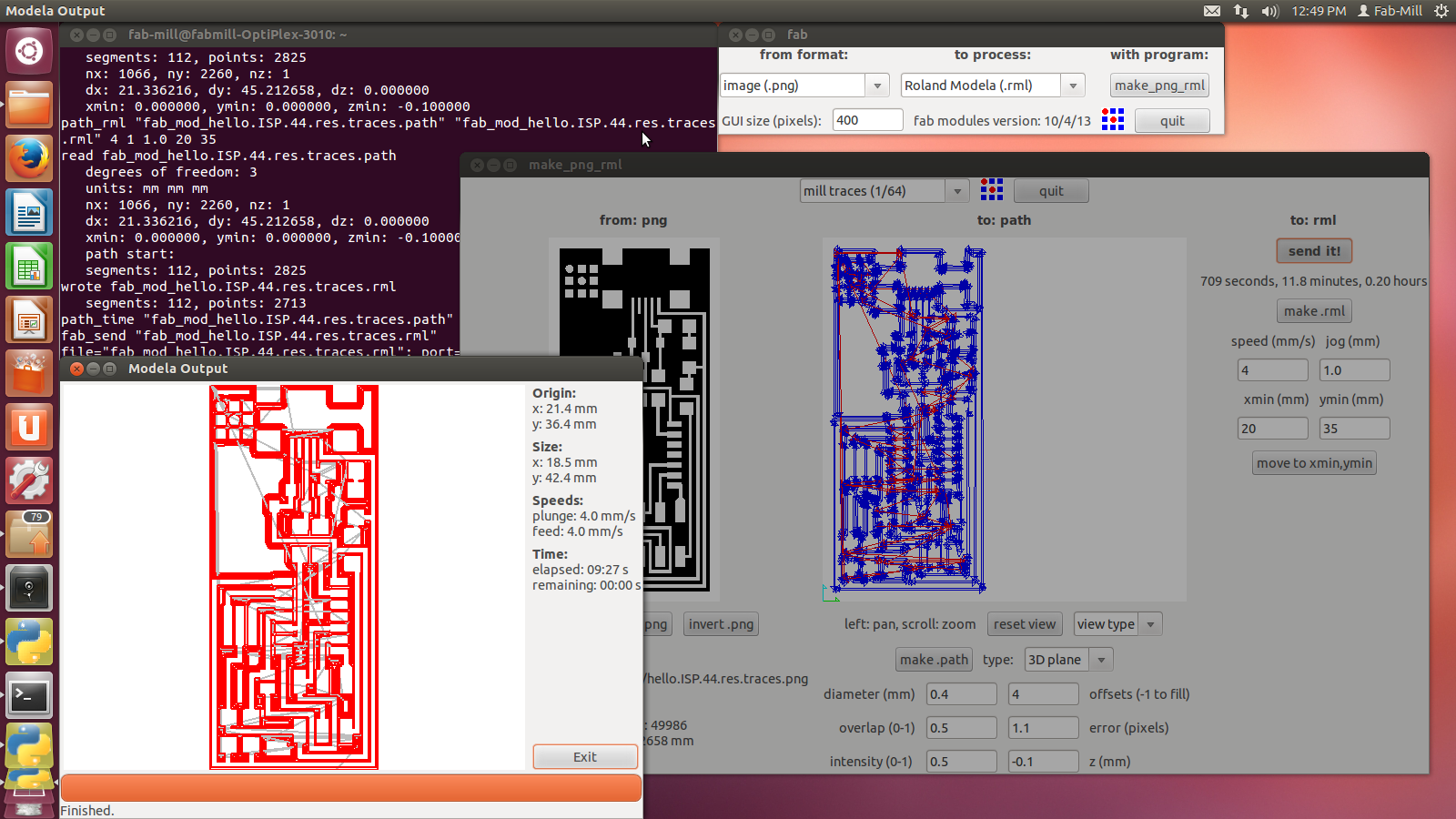Quit the fab window
This screenshot has width=1456, height=819.
tap(1172, 121)
